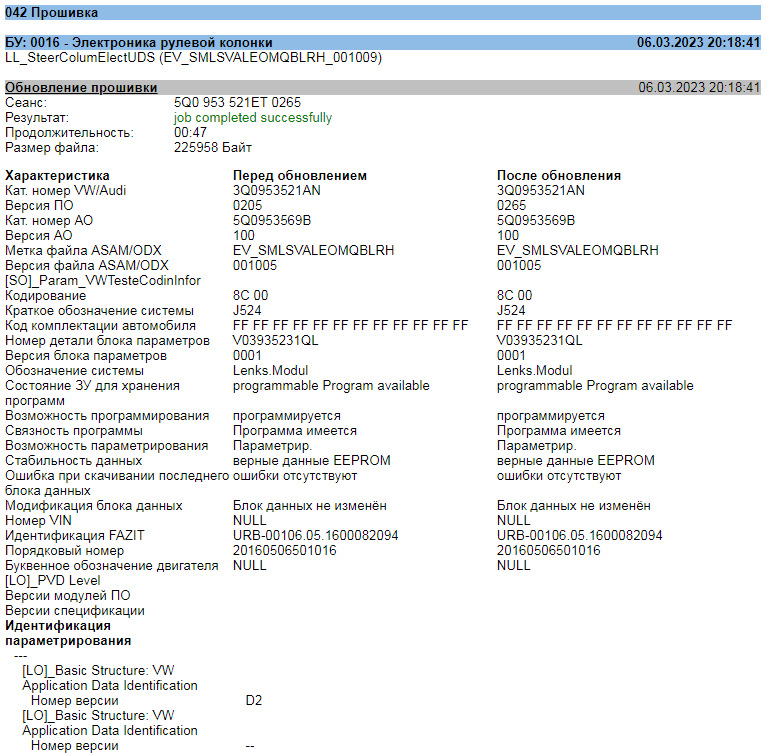Click the "После обновления" column header
This screenshot has width=766, height=753.
(x=559, y=175)
